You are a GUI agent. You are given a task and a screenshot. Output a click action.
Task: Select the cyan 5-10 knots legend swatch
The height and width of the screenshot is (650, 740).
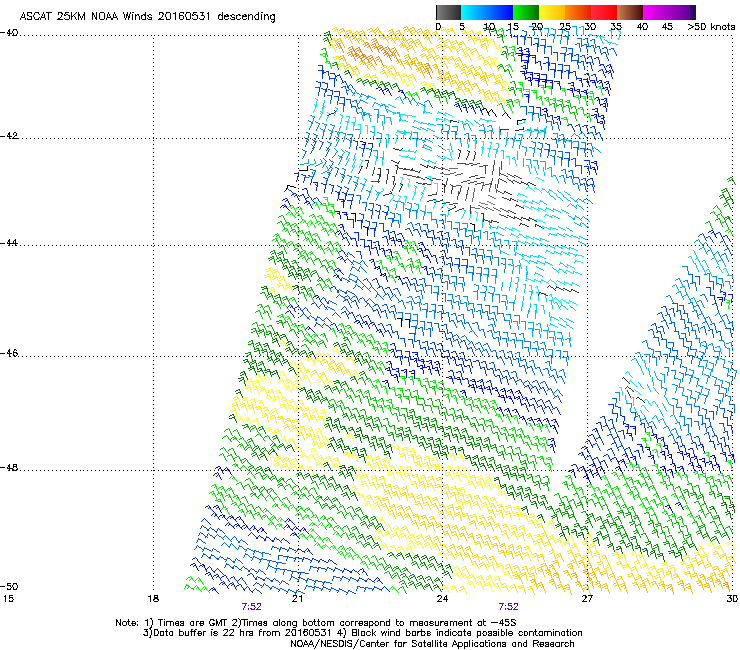click(474, 12)
